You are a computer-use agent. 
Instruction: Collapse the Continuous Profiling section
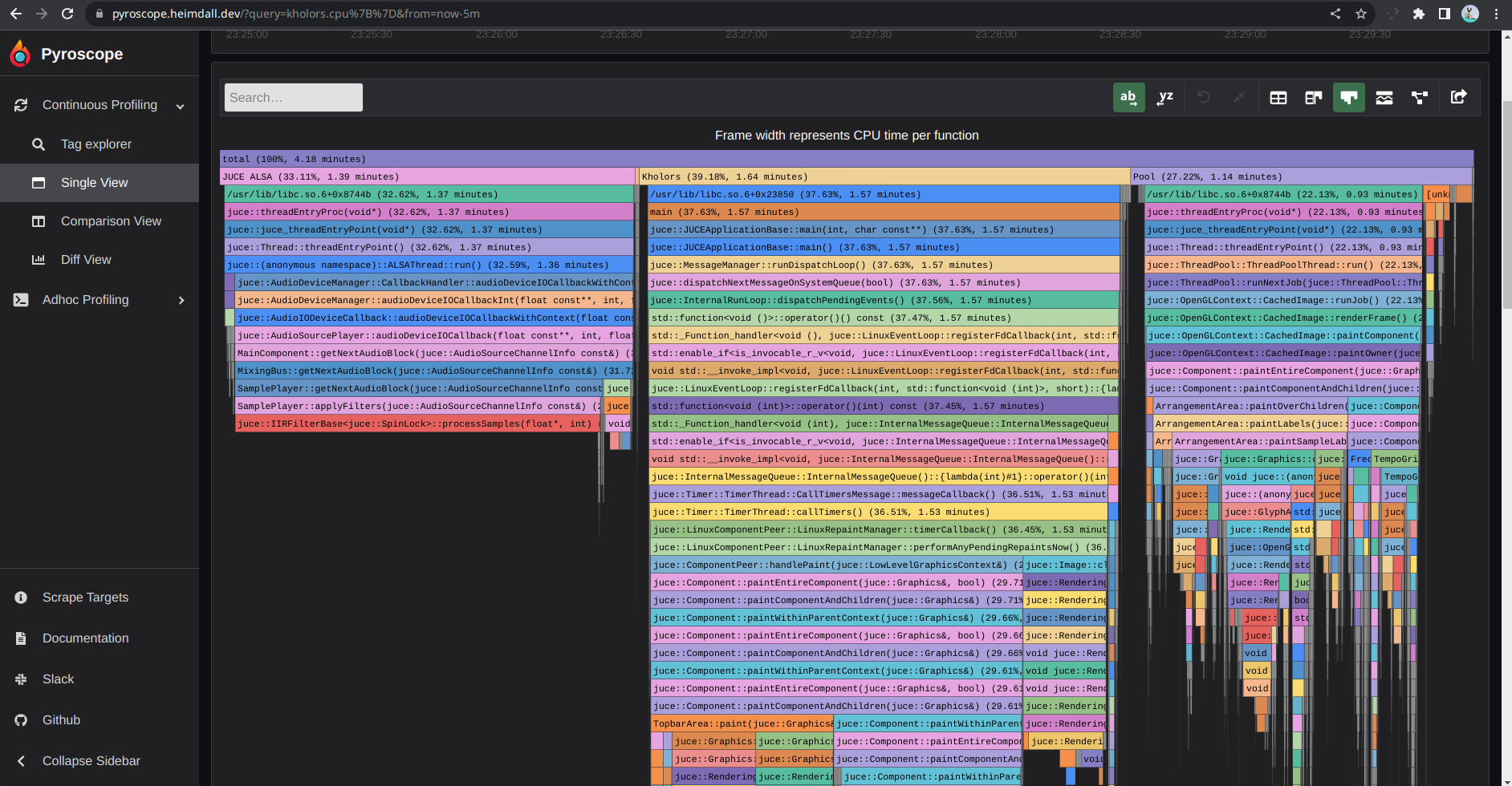click(180, 106)
